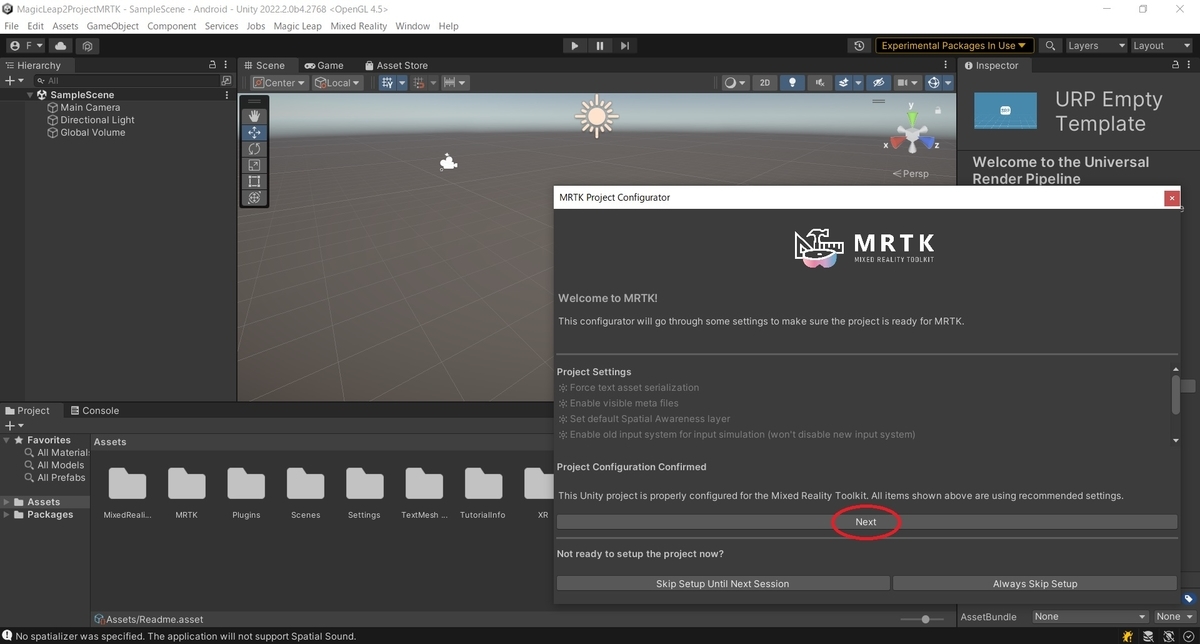Select the Scale tool
Screen dimensions: 1200x644
254,165
